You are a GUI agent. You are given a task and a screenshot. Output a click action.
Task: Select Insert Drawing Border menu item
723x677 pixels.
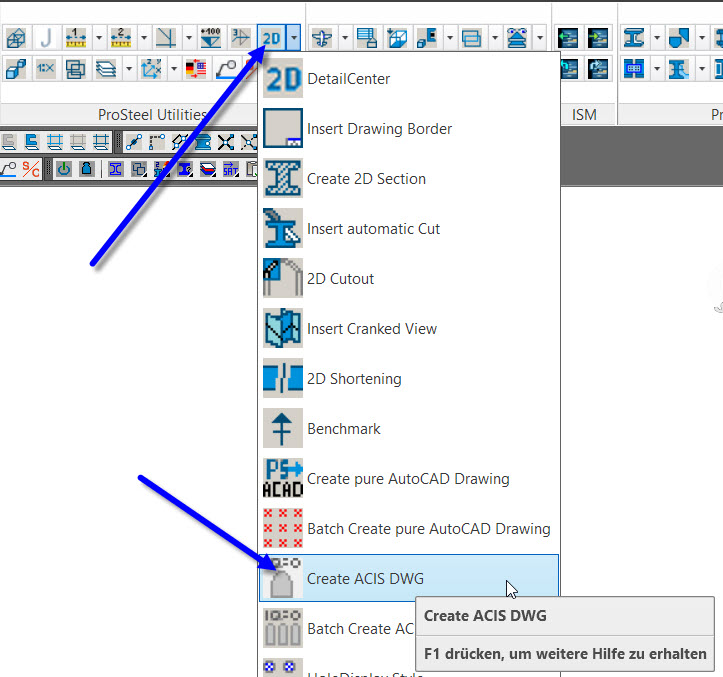point(409,128)
